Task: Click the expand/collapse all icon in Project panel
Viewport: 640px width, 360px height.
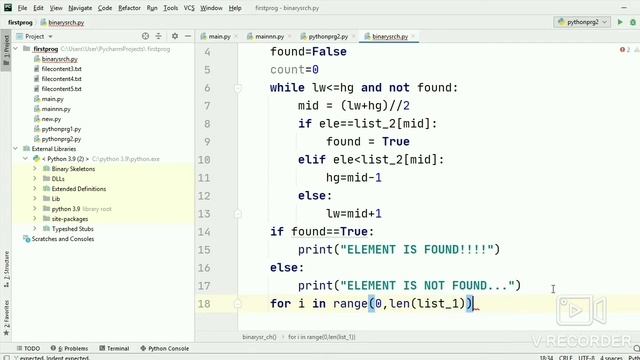Action: click(158, 36)
